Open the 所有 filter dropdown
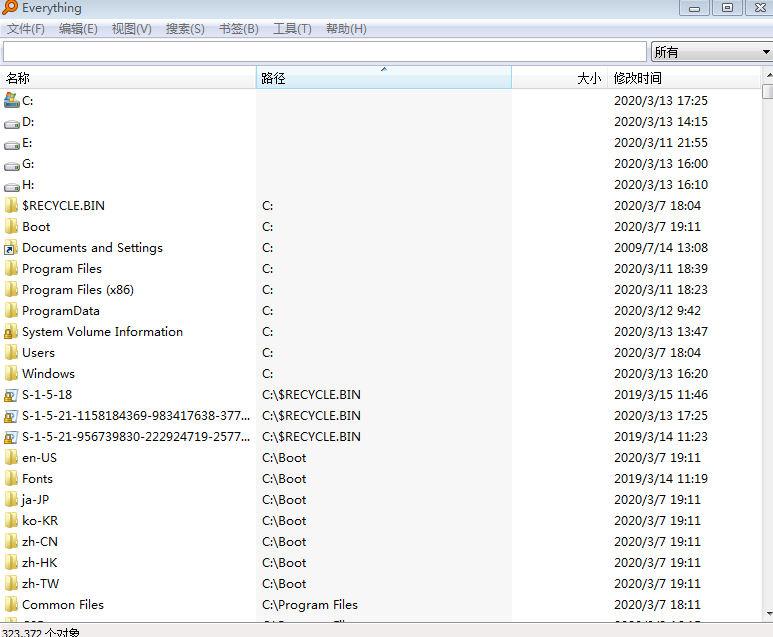Screen dimensions: 773x637 point(711,52)
